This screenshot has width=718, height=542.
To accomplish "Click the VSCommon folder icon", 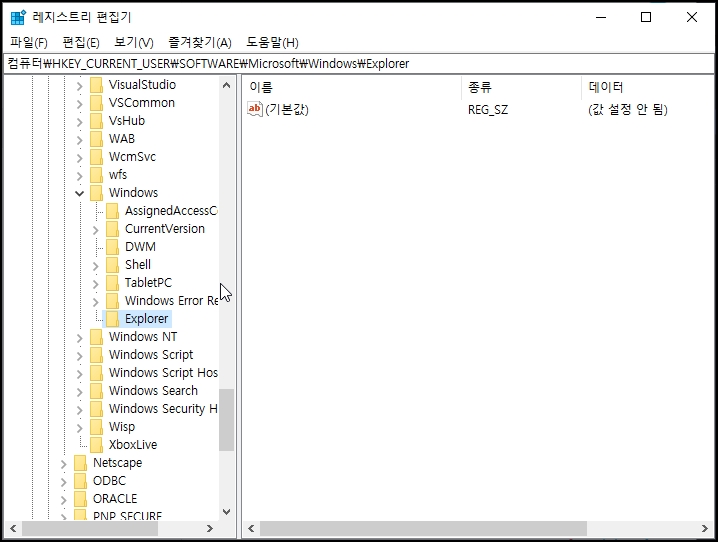I will 97,103.
